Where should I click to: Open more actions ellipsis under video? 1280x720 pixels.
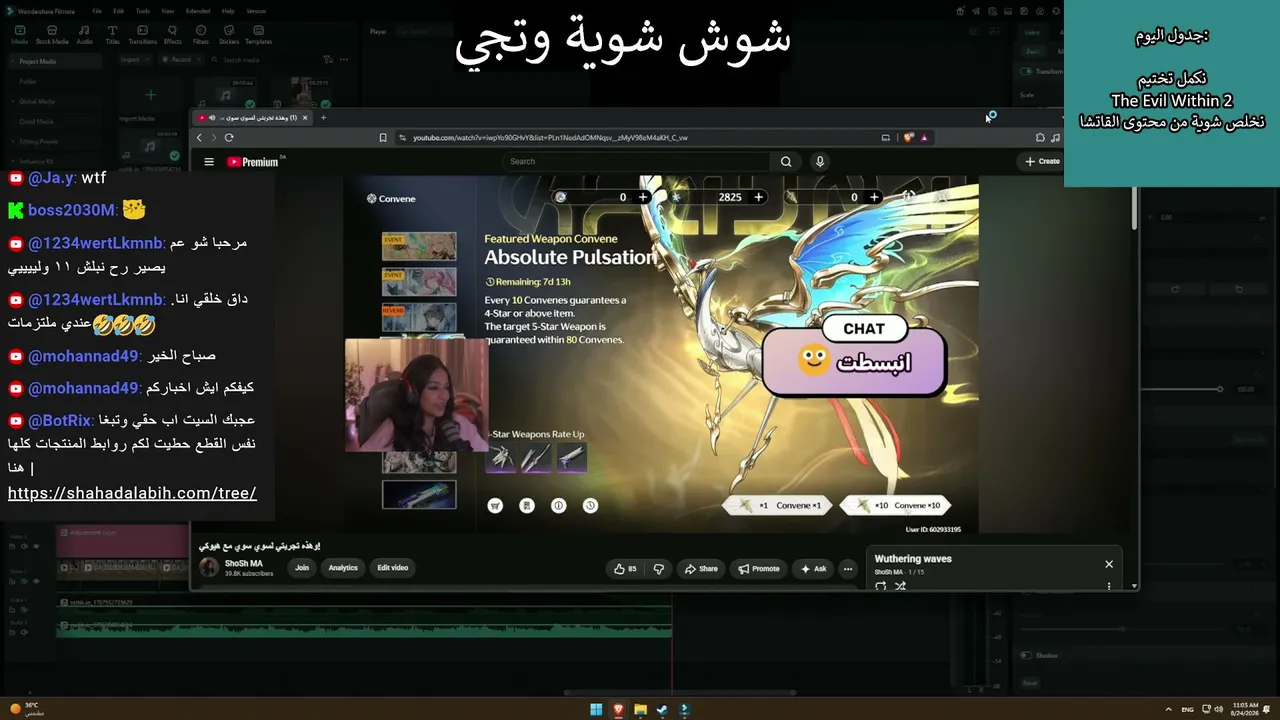(848, 569)
